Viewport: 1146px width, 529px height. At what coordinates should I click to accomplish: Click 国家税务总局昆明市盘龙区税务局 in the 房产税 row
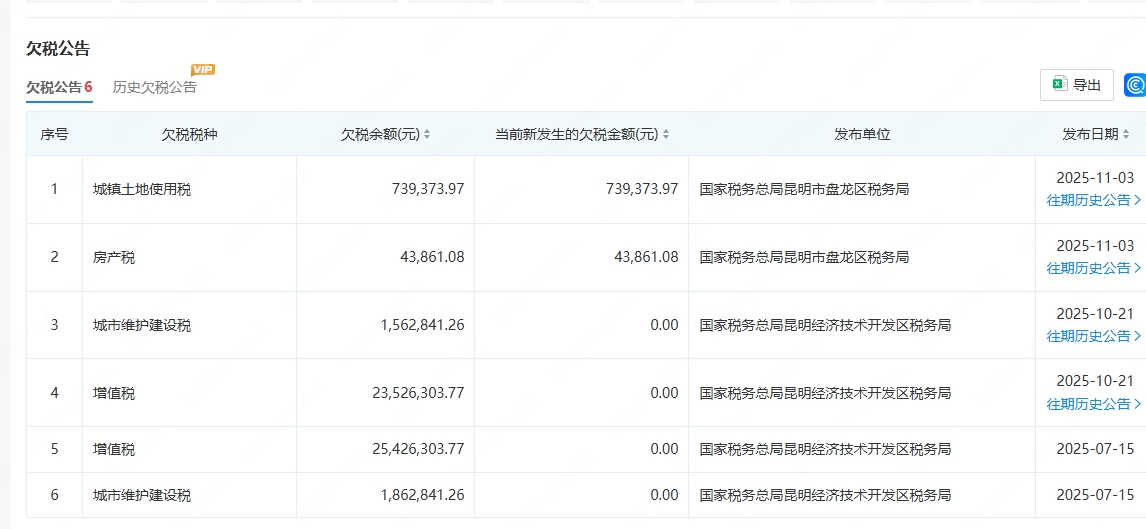click(x=804, y=257)
